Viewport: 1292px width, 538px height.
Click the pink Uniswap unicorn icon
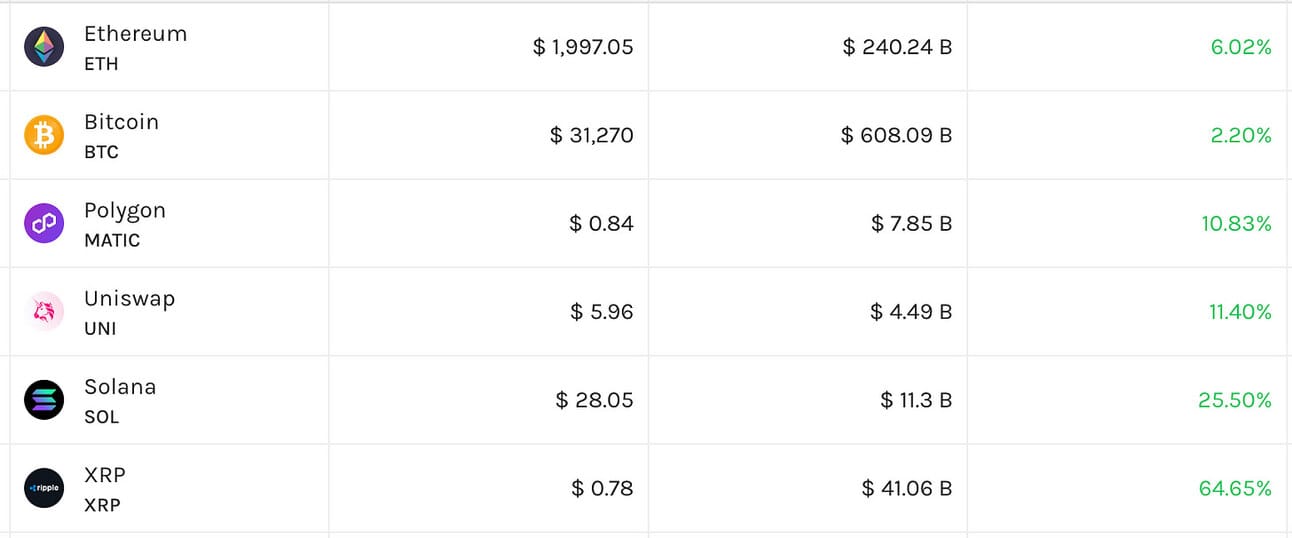[x=44, y=312]
